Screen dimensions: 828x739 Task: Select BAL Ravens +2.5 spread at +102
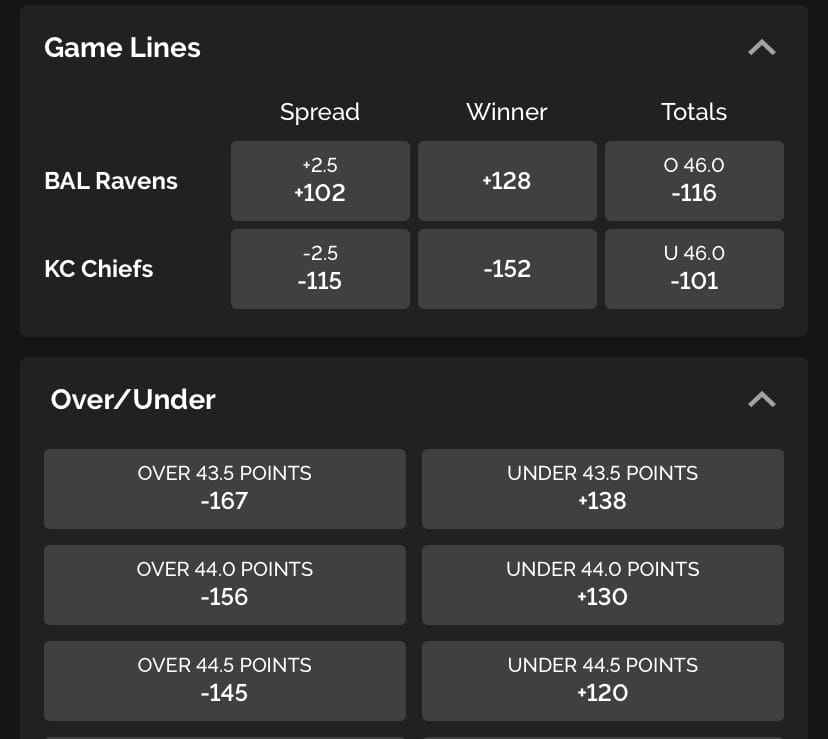pos(320,181)
